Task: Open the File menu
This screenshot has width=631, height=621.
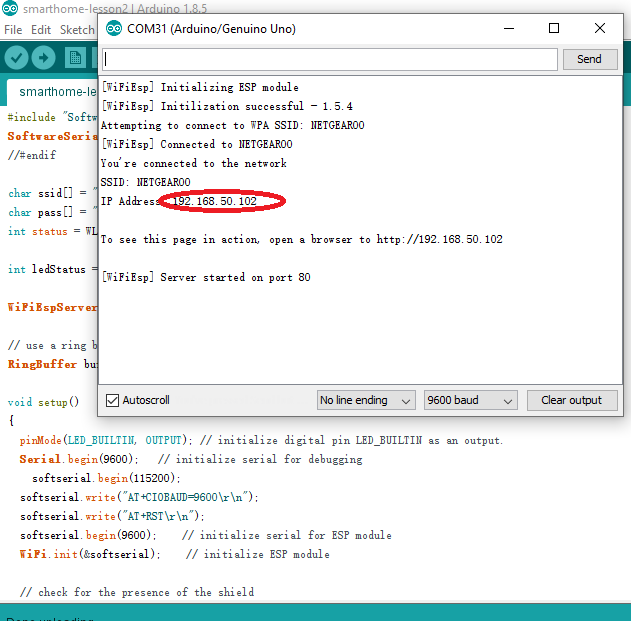Action: tap(13, 30)
